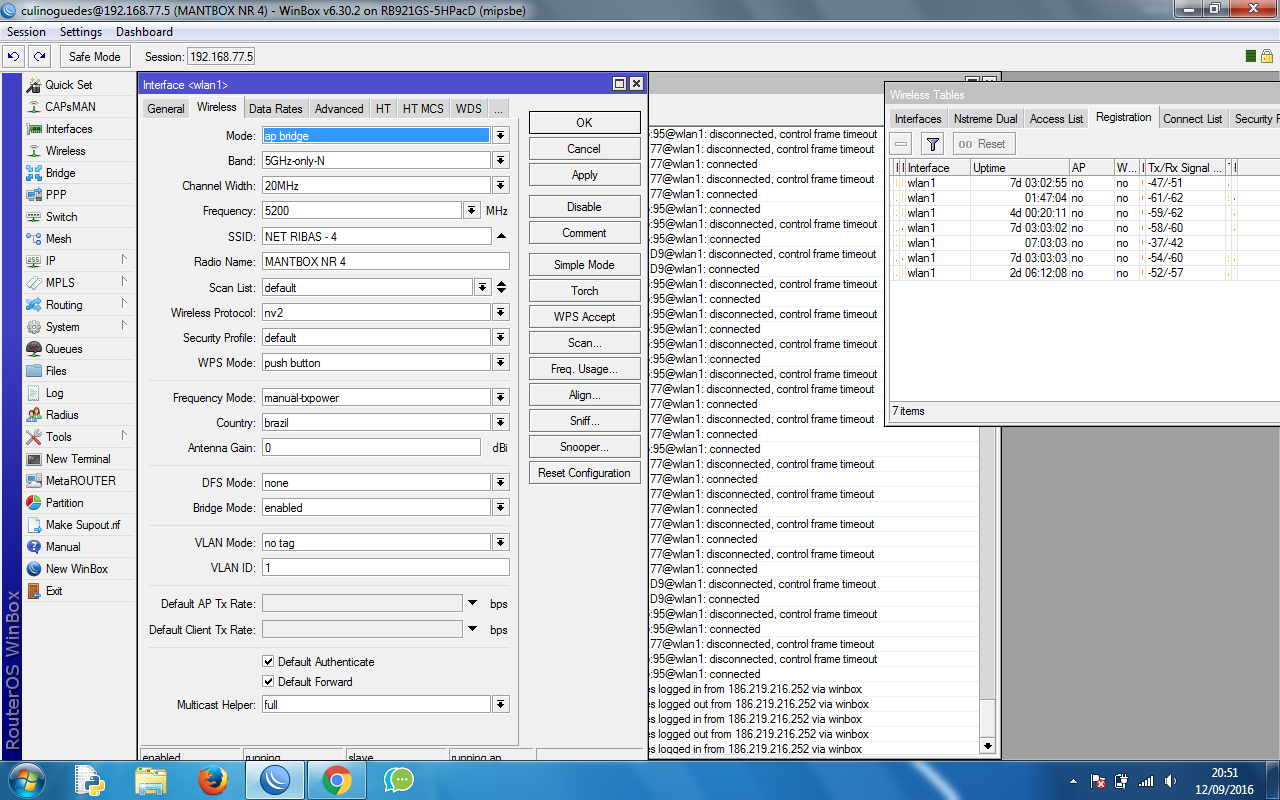Open the Bridge sidebar icon

click(x=34, y=173)
